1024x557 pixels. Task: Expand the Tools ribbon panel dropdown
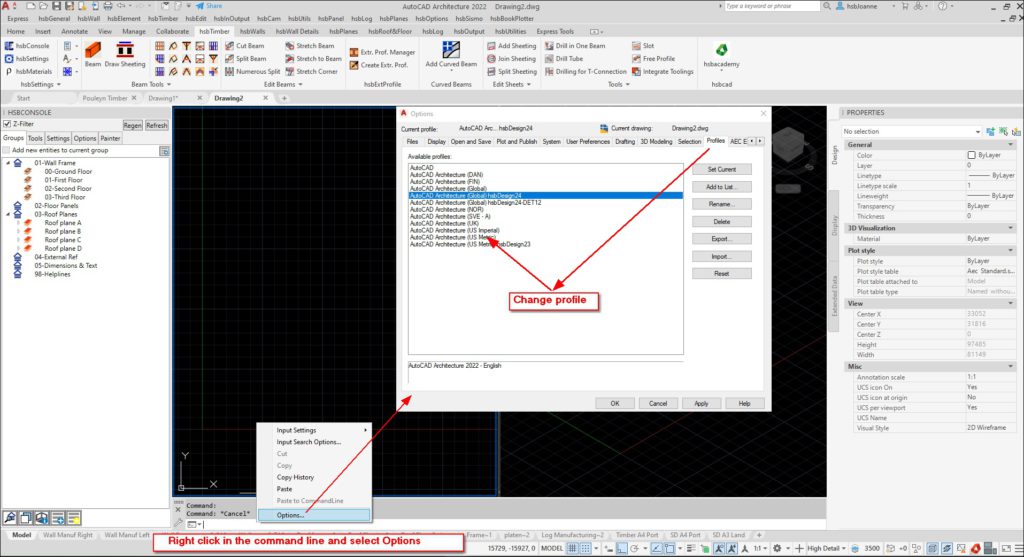628,85
